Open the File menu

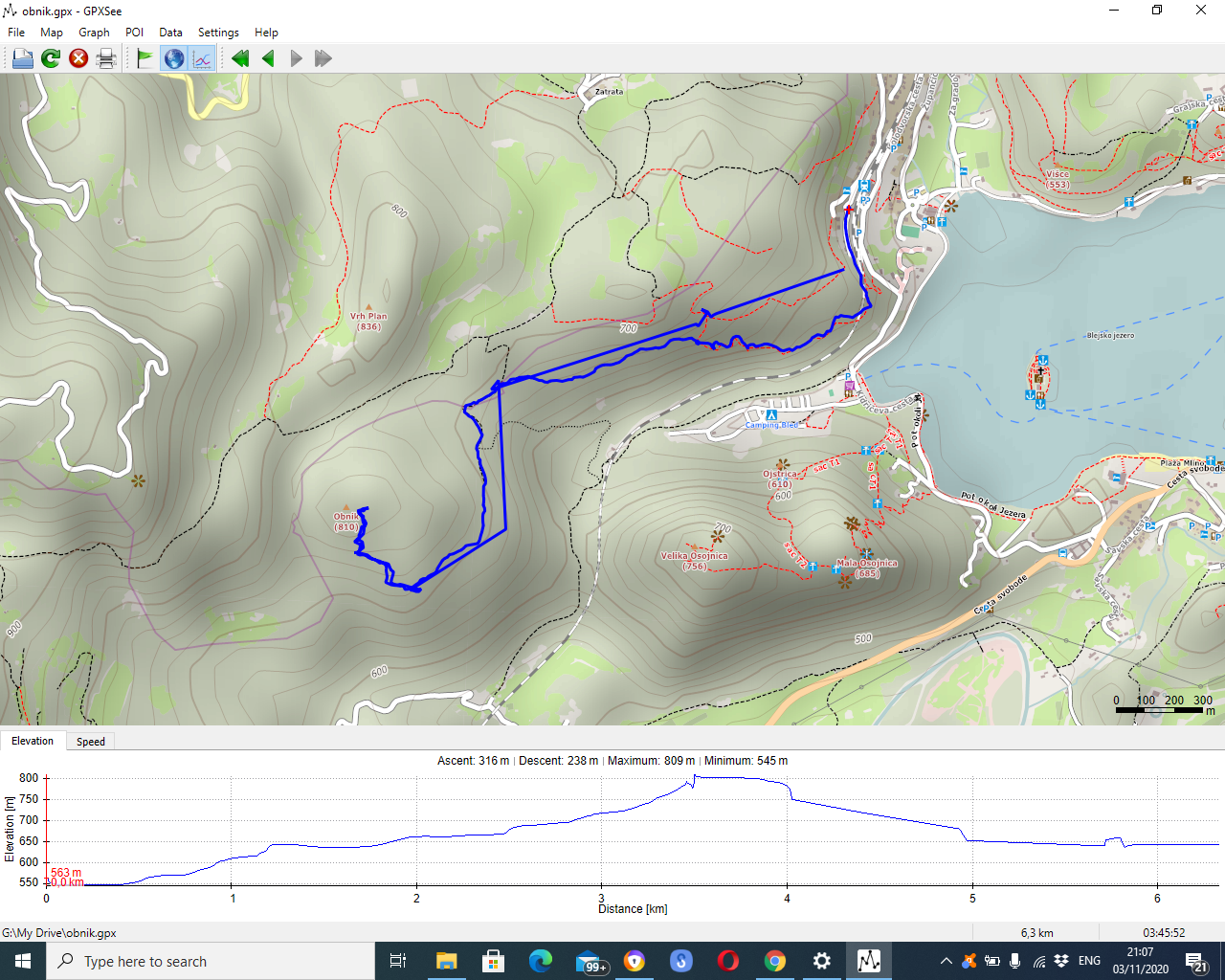(16, 32)
